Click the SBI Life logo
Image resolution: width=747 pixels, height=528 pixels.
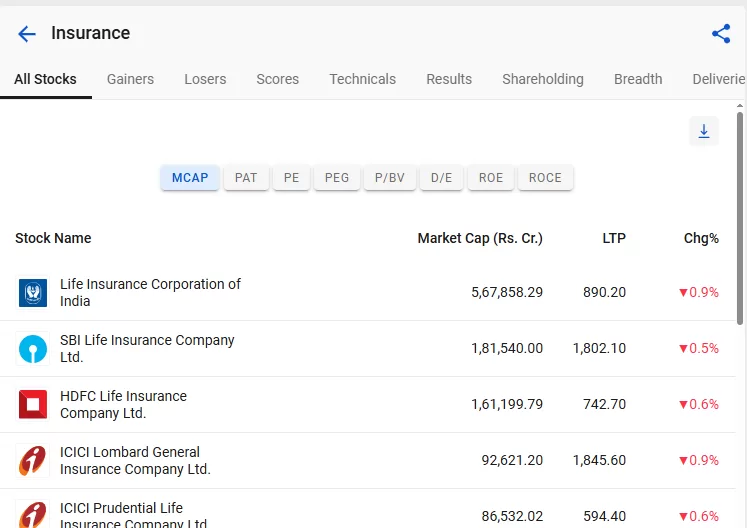click(33, 349)
